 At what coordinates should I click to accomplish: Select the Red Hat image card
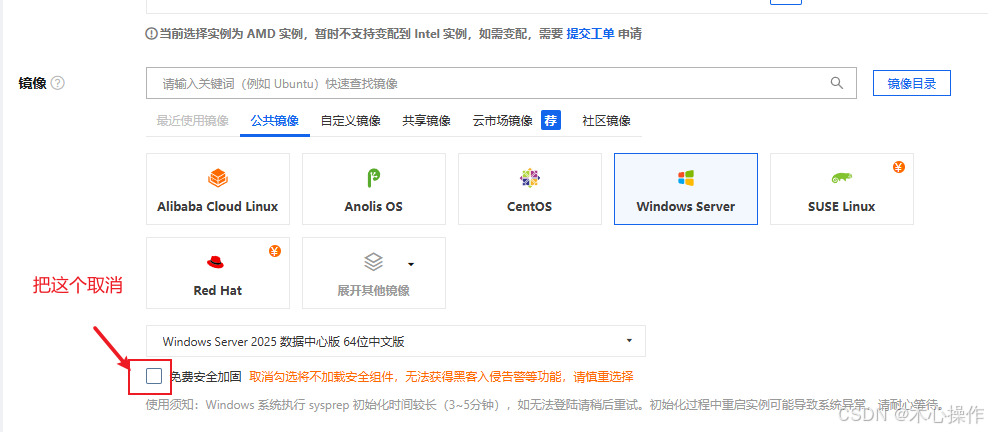[x=218, y=273]
